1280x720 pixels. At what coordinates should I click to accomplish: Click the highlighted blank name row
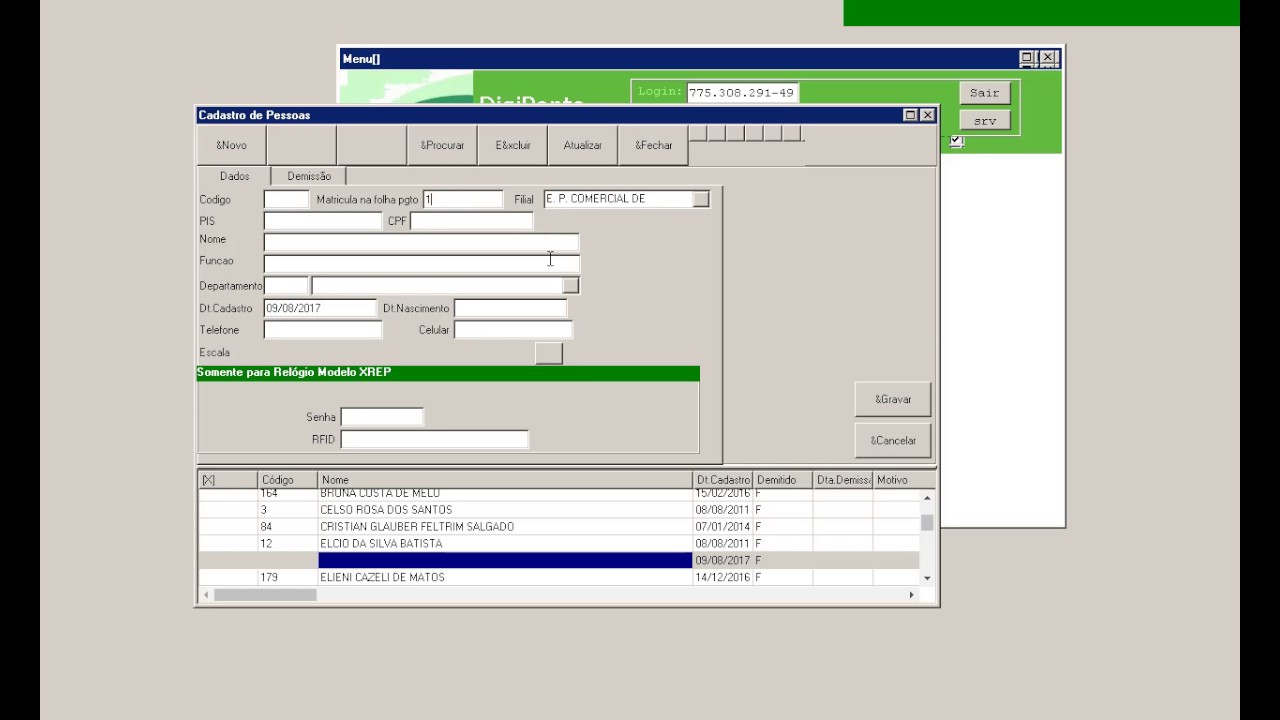[x=505, y=560]
